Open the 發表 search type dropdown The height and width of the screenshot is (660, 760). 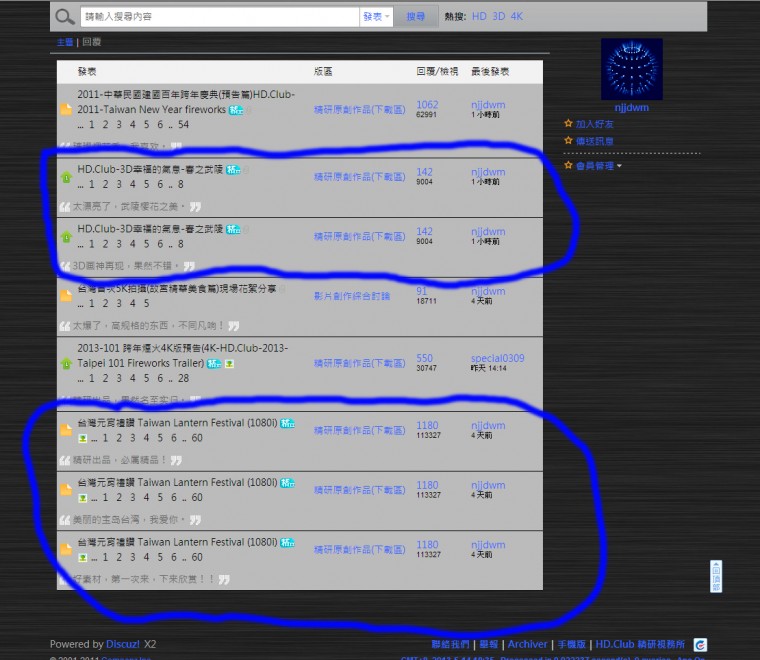pos(376,17)
